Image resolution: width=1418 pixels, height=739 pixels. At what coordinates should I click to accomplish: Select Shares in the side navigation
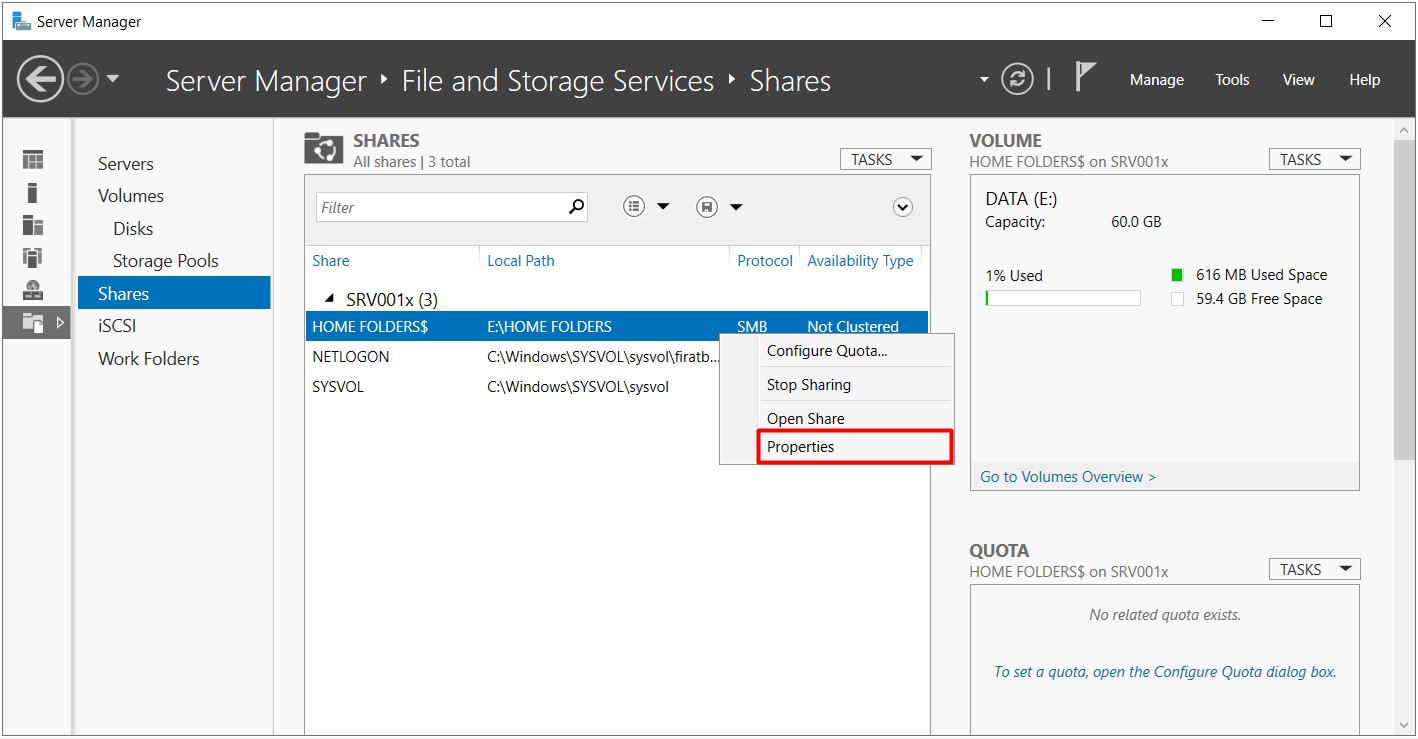174,293
